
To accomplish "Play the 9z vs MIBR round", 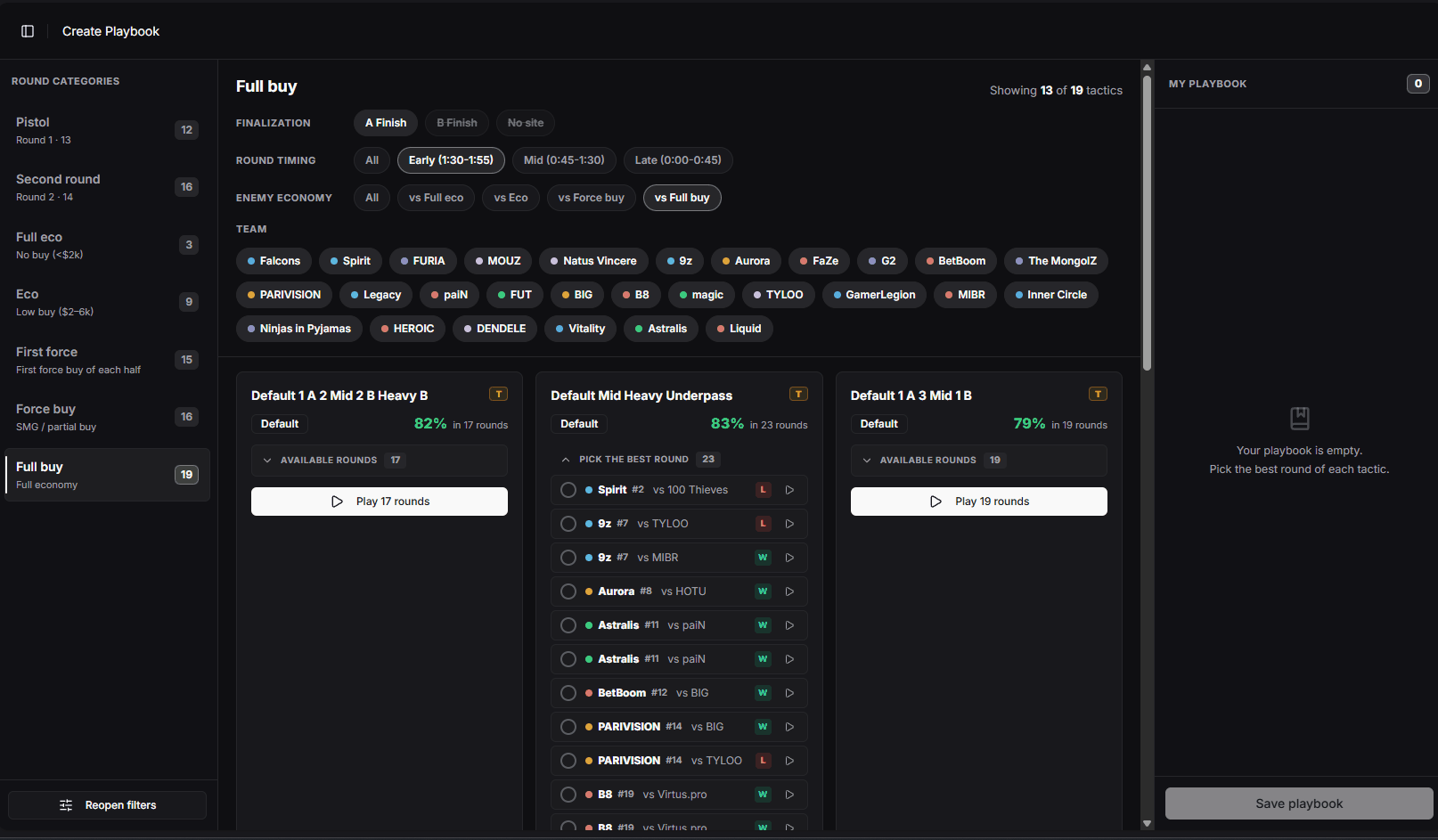I will click(789, 558).
